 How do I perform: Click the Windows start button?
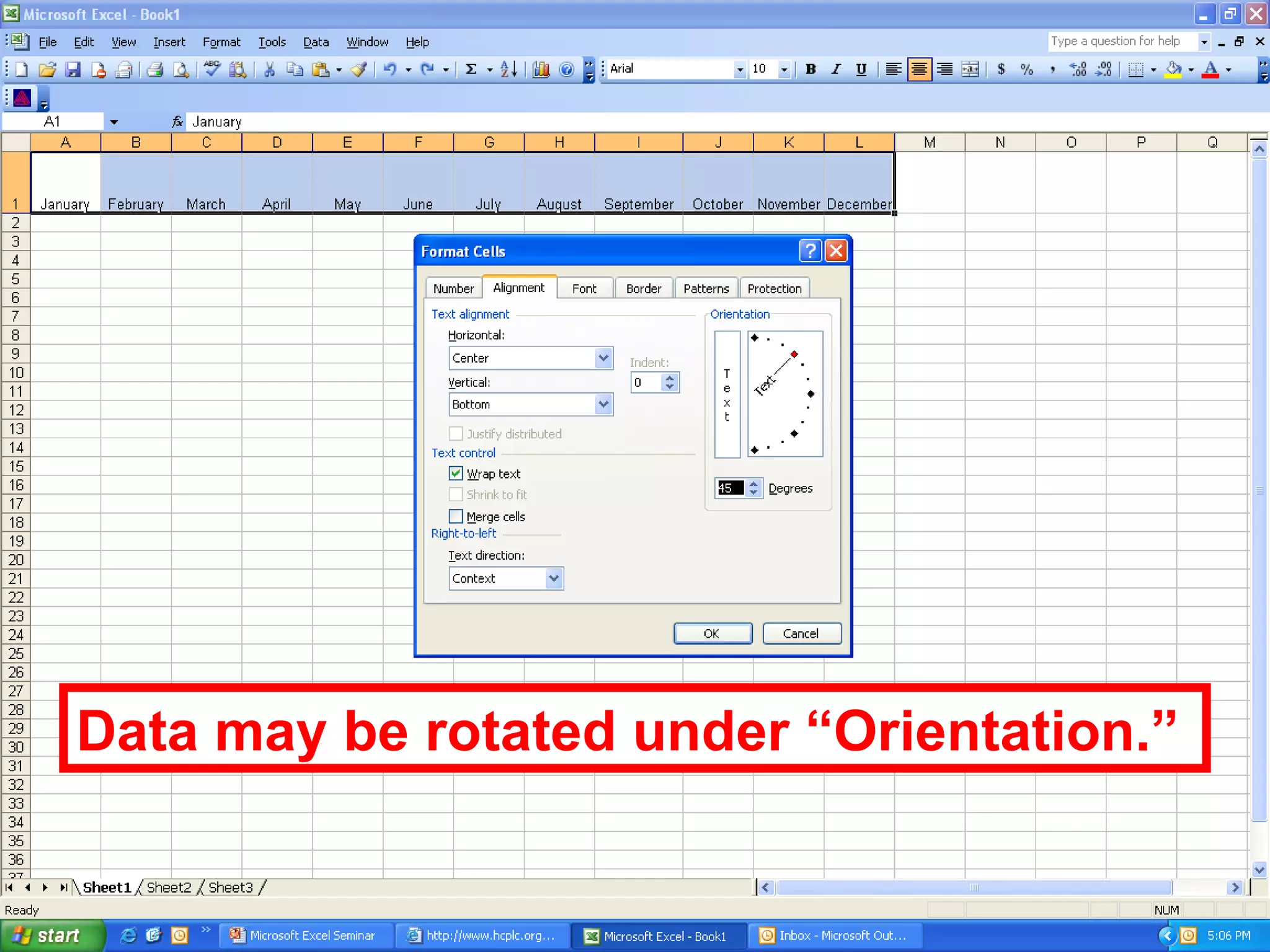53,935
